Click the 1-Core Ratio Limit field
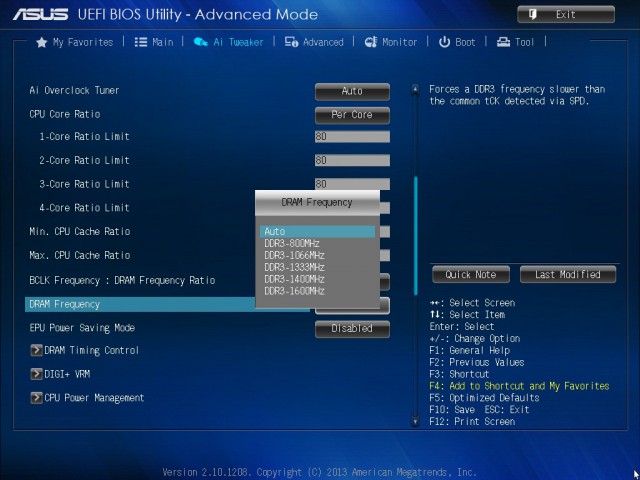This screenshot has width=640, height=480. (352, 136)
